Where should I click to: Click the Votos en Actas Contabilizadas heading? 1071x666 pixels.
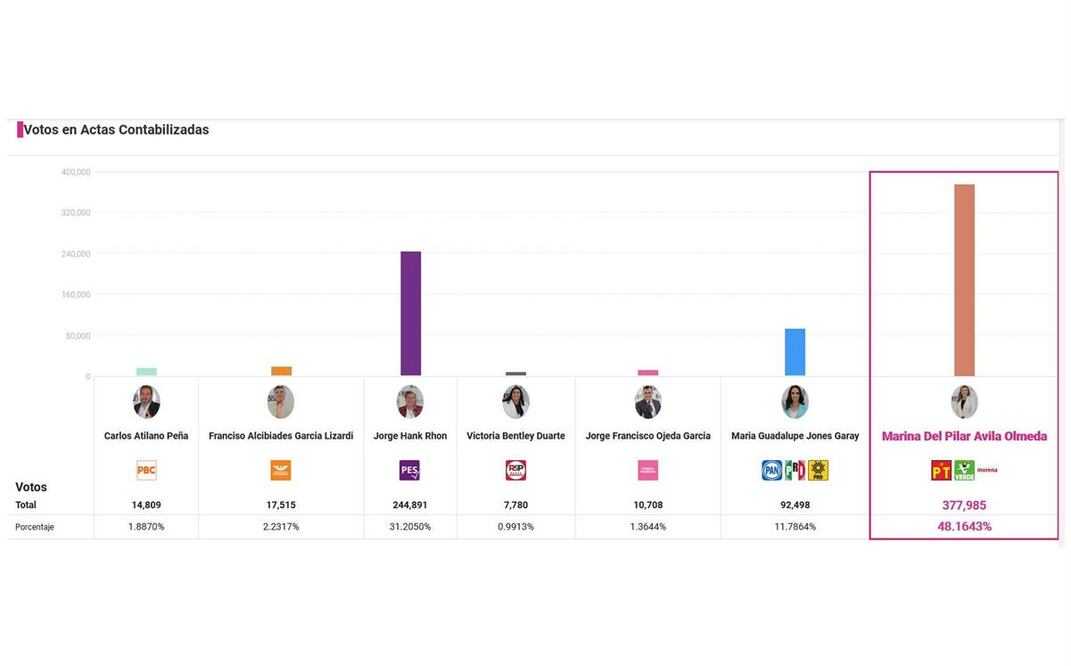coord(116,130)
